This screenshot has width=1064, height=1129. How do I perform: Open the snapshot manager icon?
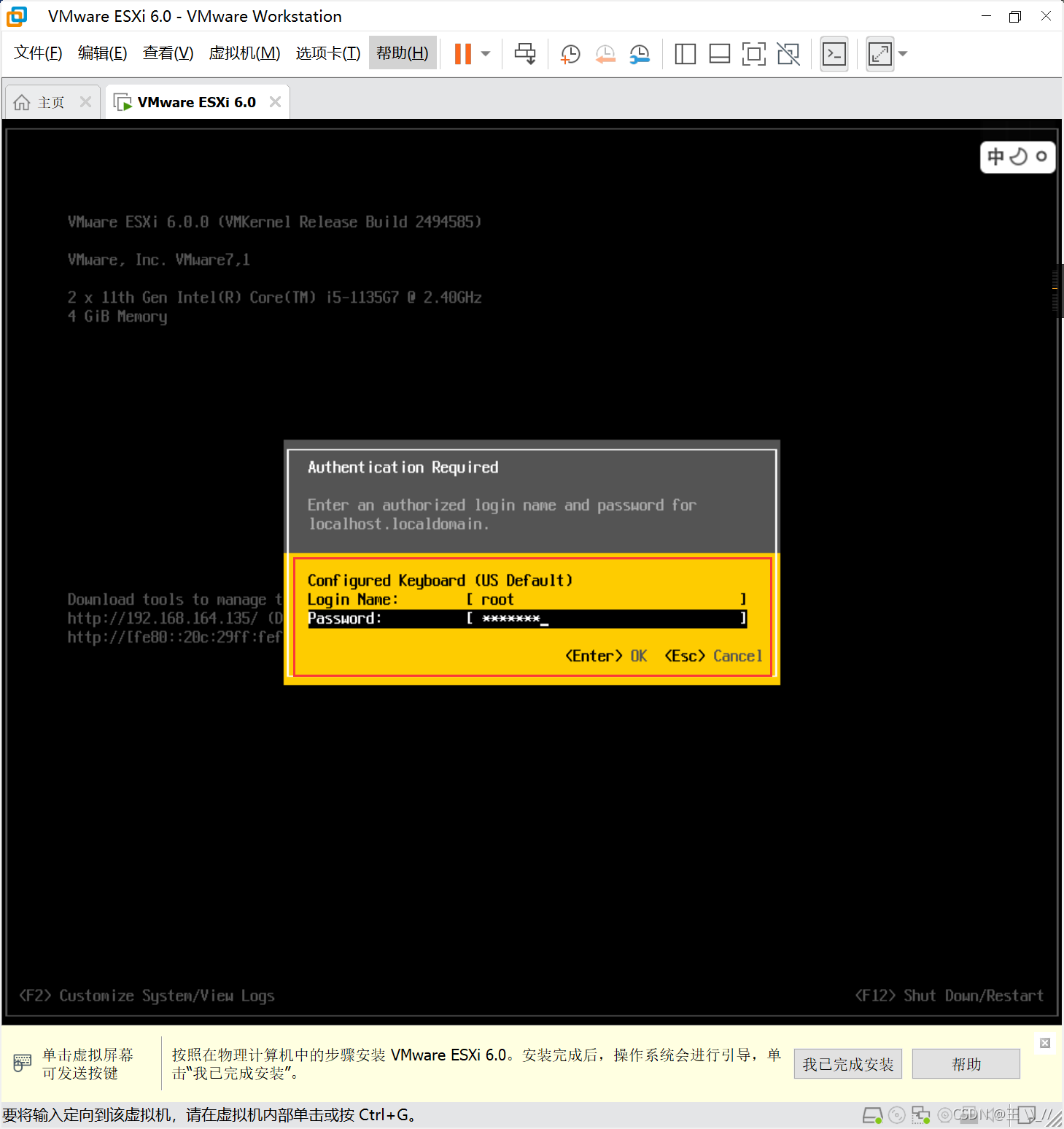(x=640, y=53)
